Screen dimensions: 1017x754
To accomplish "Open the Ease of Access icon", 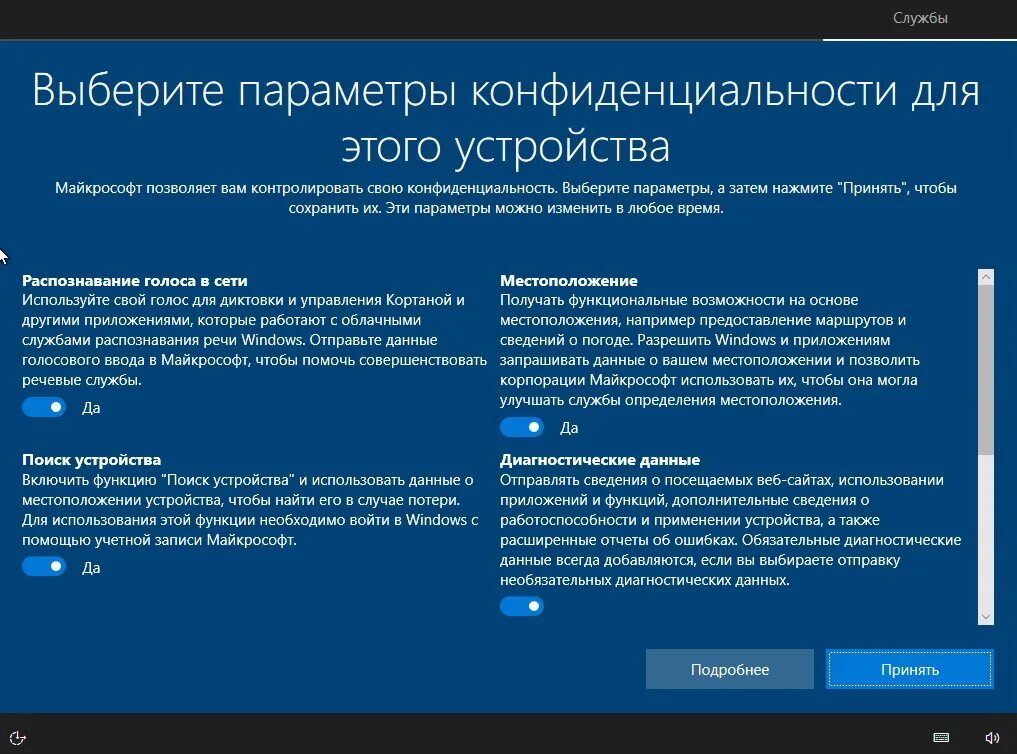I will 18,738.
